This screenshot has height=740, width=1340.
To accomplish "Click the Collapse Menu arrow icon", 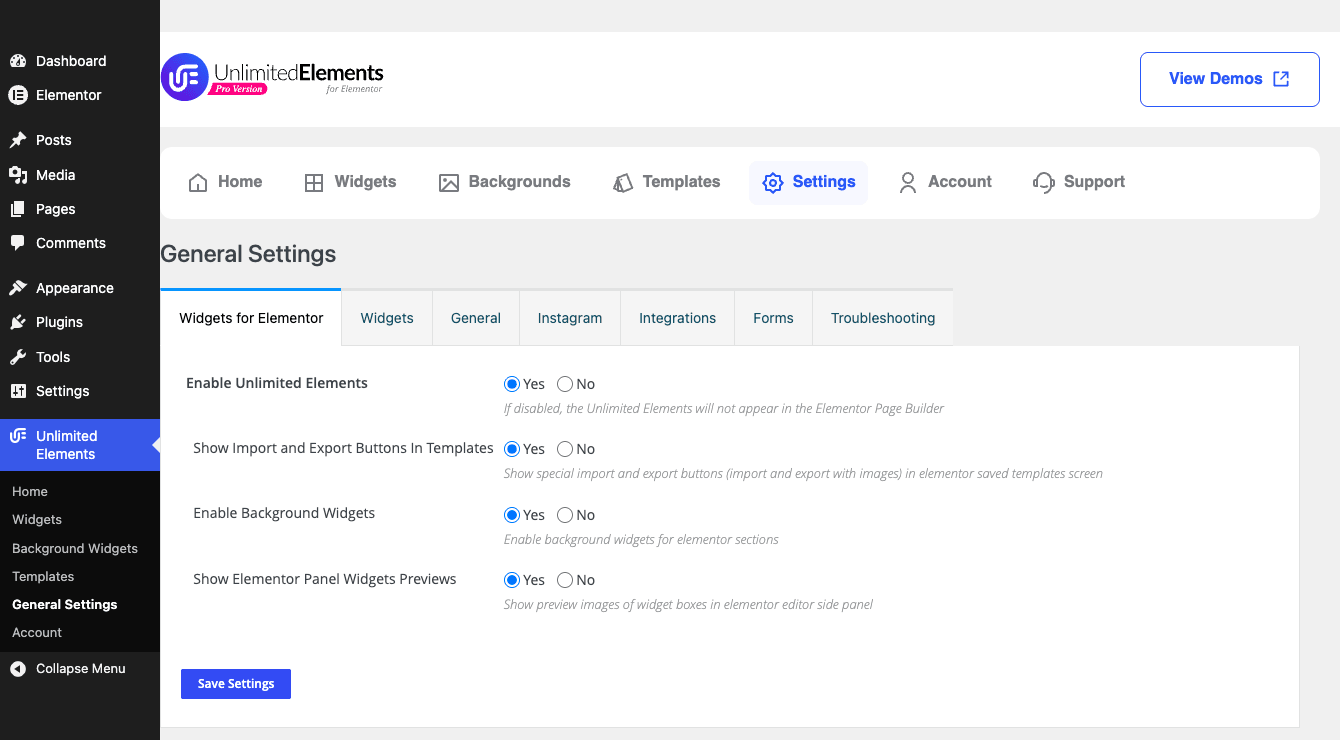I will click(18, 668).
